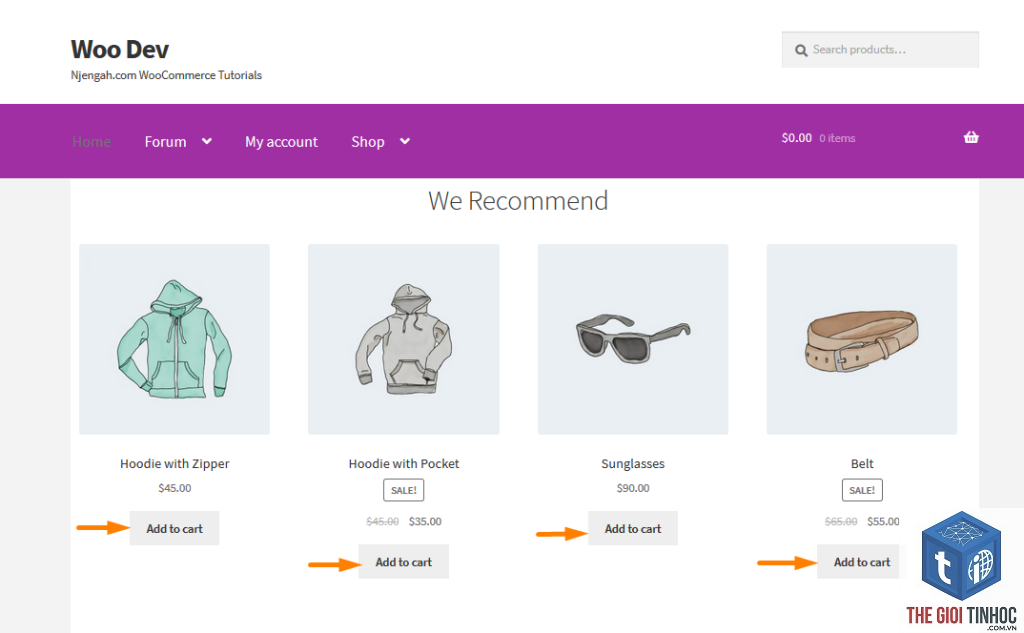Open Hoodie with Zipper product image
This screenshot has width=1024, height=633.
coord(174,339)
